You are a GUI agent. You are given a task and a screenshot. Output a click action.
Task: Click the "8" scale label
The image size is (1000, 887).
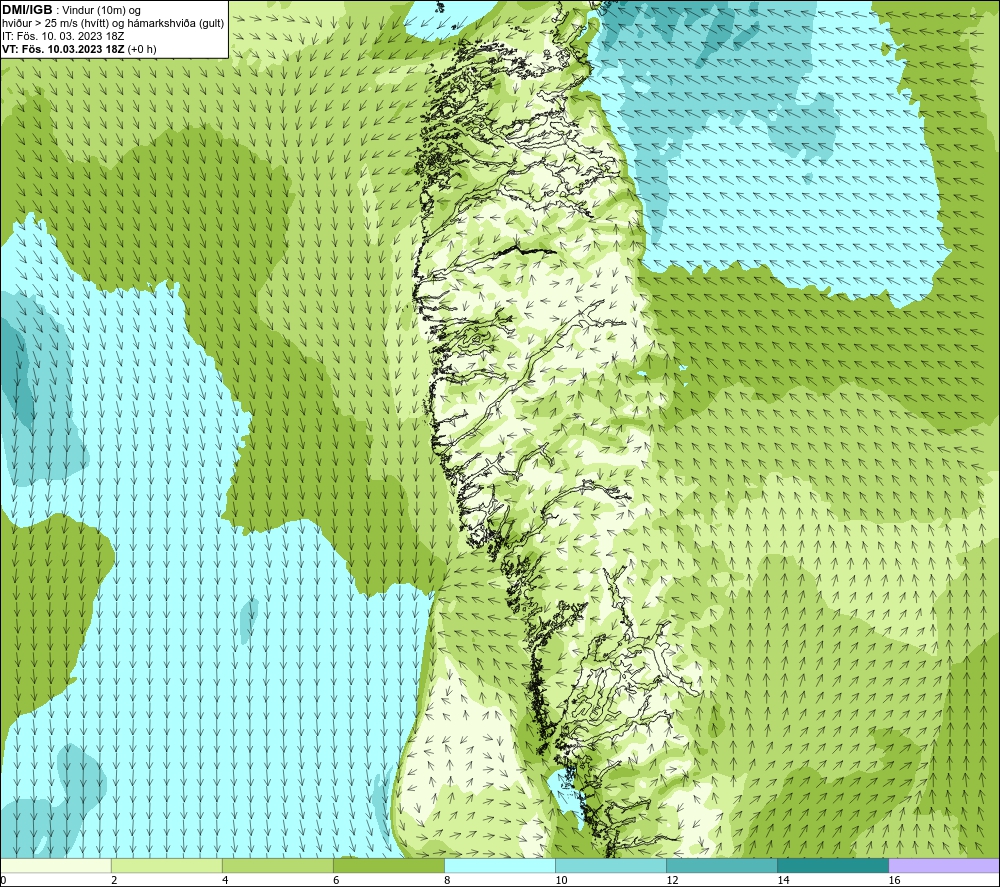(447, 881)
